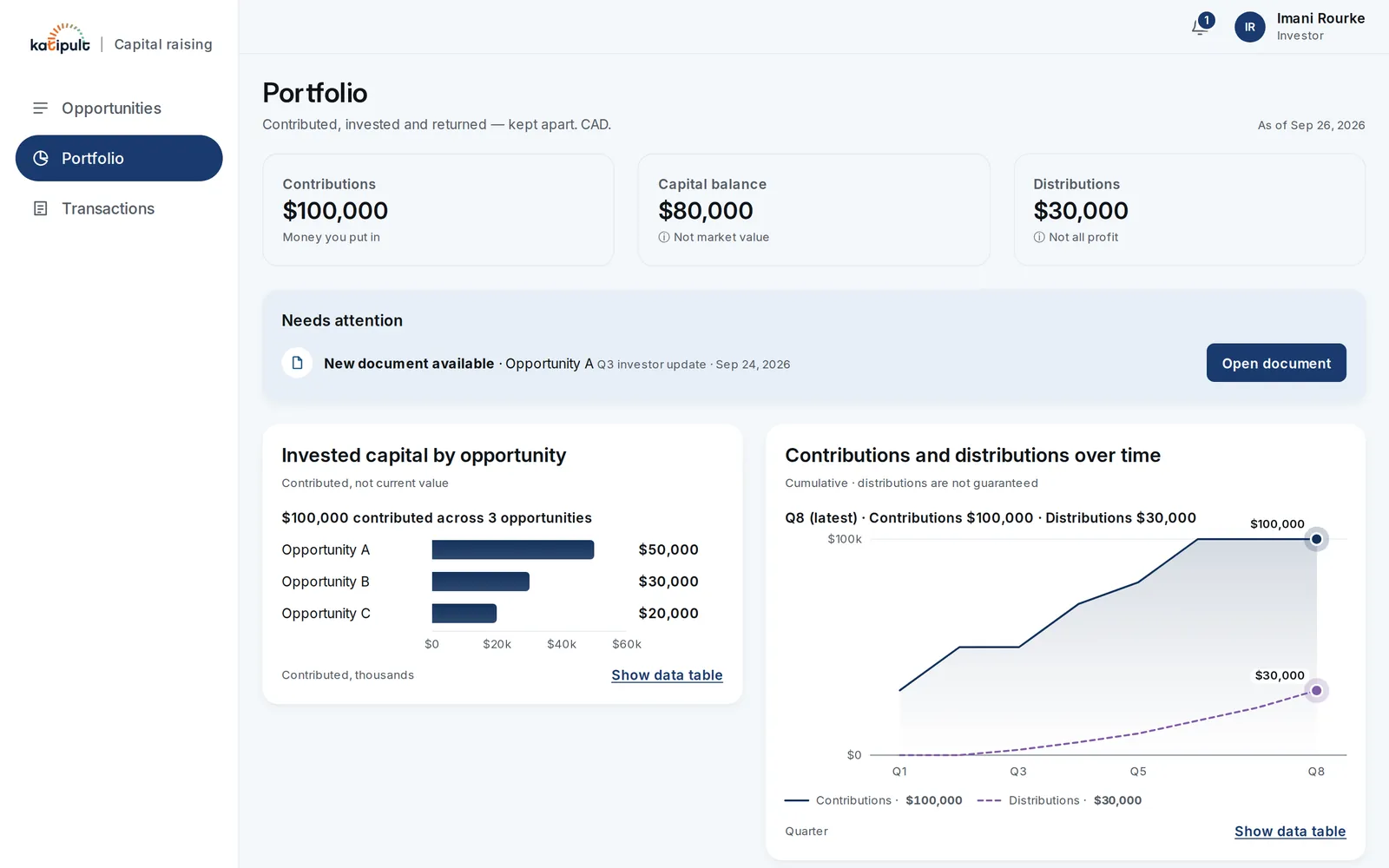Click the new document file icon
This screenshot has width=1389, height=868.
pyautogui.click(x=297, y=363)
